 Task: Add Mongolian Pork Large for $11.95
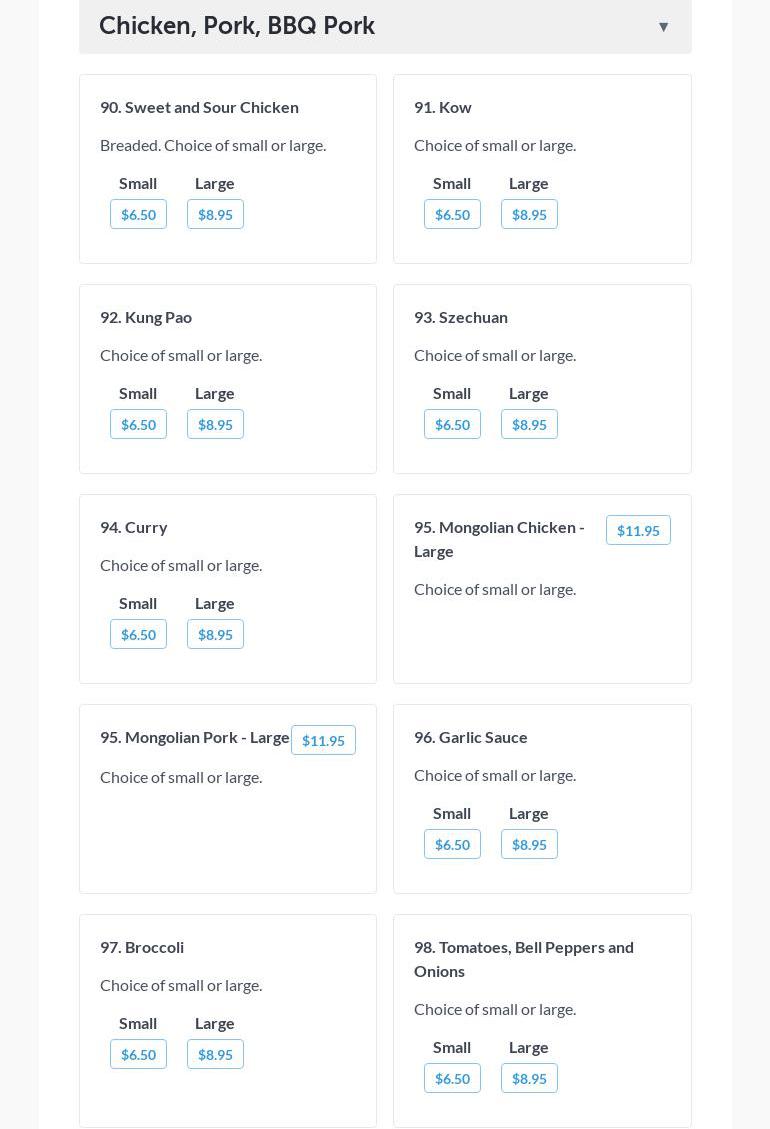pyautogui.click(x=323, y=740)
